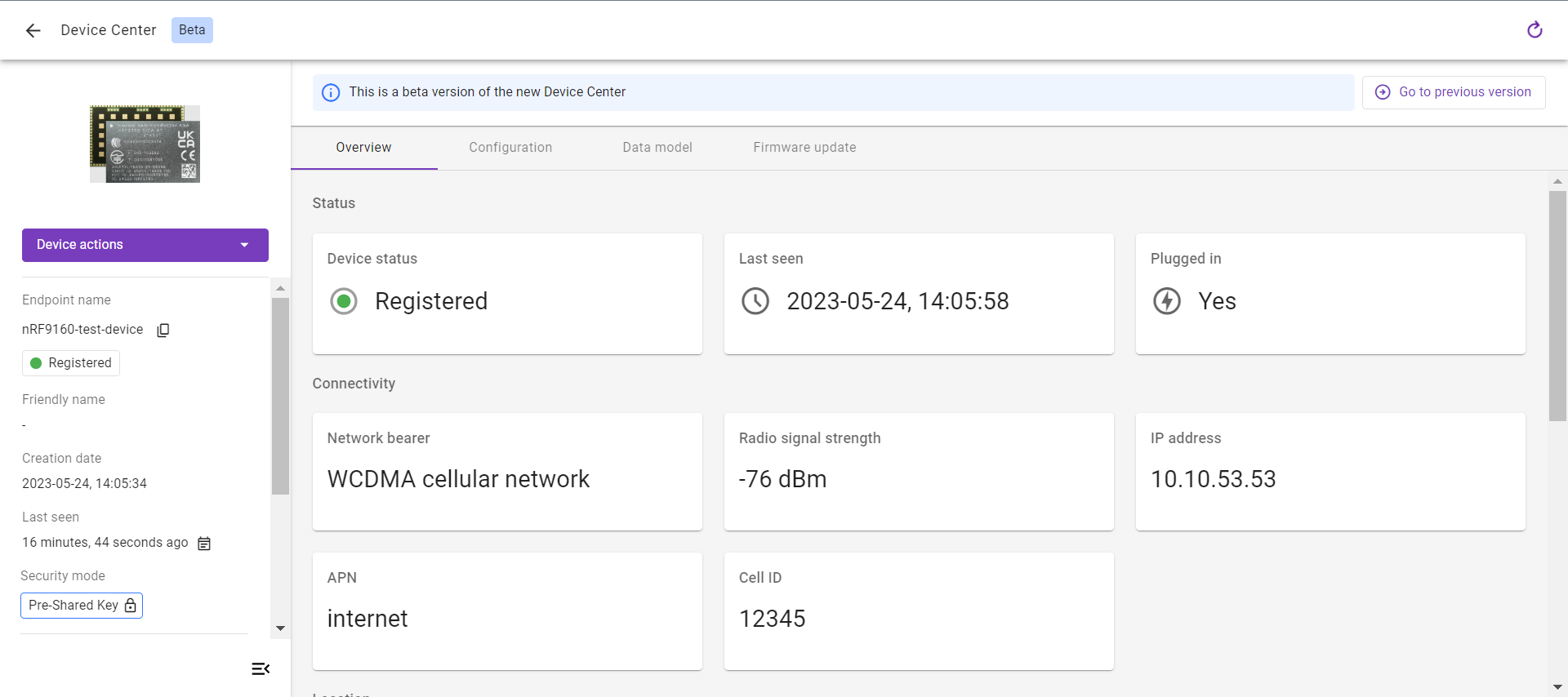This screenshot has width=1568, height=697.
Task: Click the Device Center title text
Action: [109, 30]
